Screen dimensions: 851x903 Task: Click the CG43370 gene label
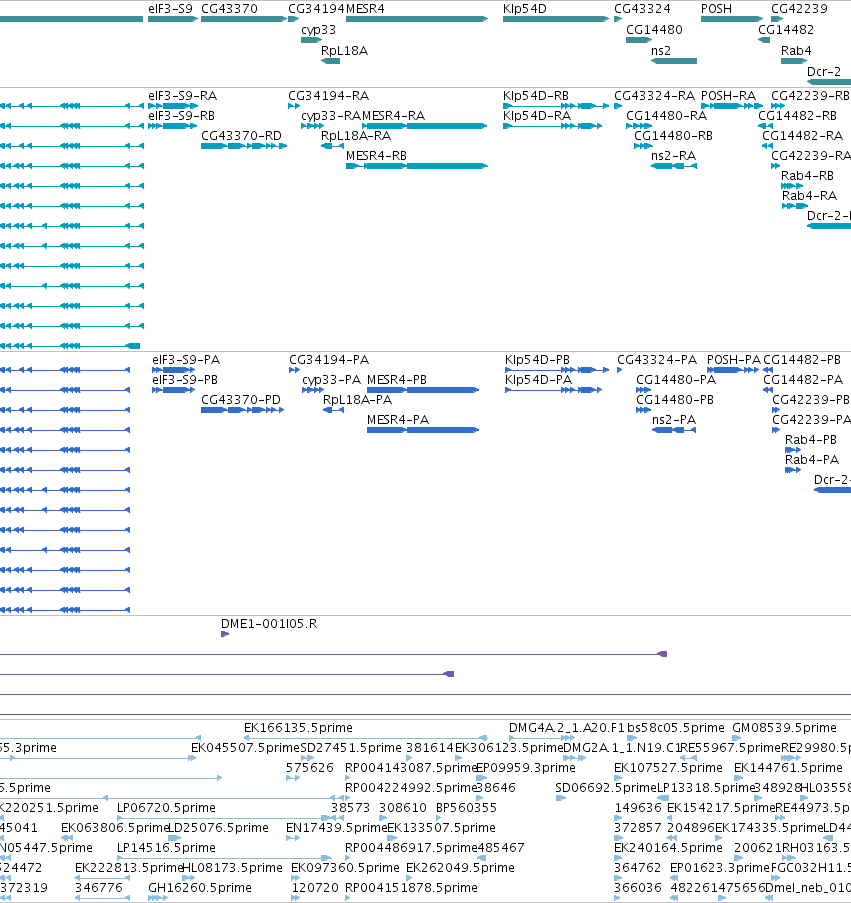(229, 9)
